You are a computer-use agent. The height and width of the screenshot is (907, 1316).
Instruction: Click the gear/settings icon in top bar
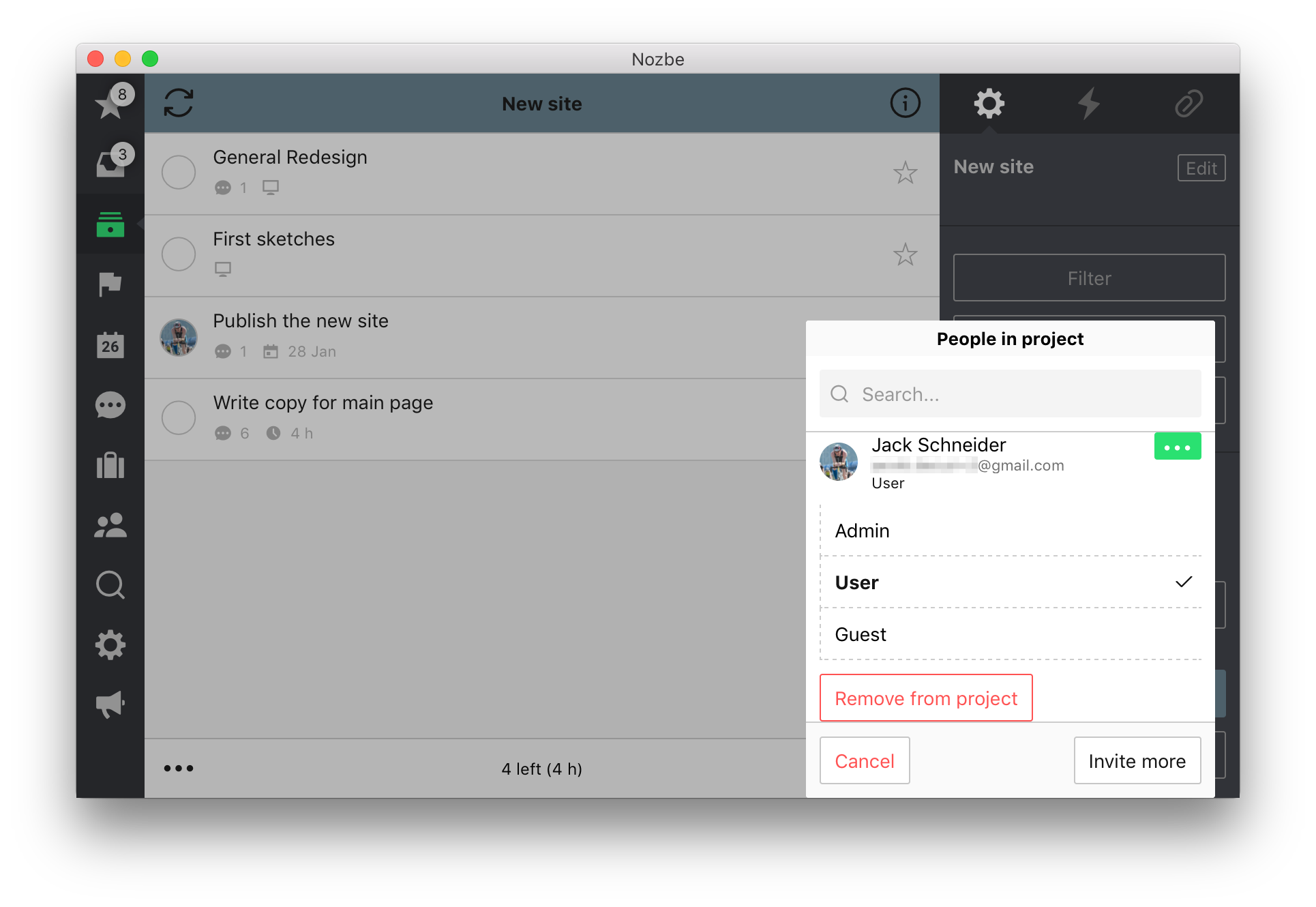[989, 103]
